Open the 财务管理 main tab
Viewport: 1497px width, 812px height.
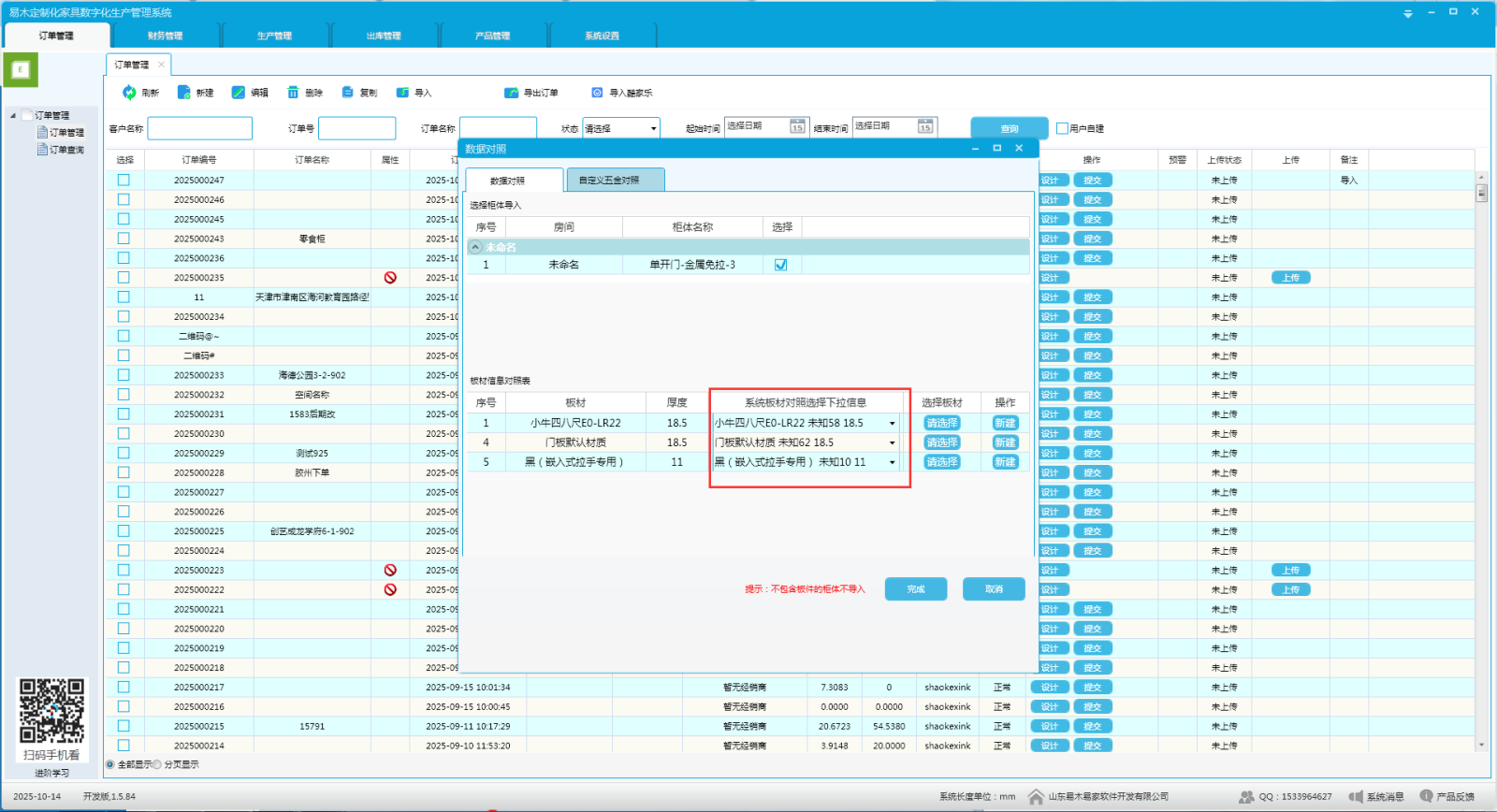[165, 36]
